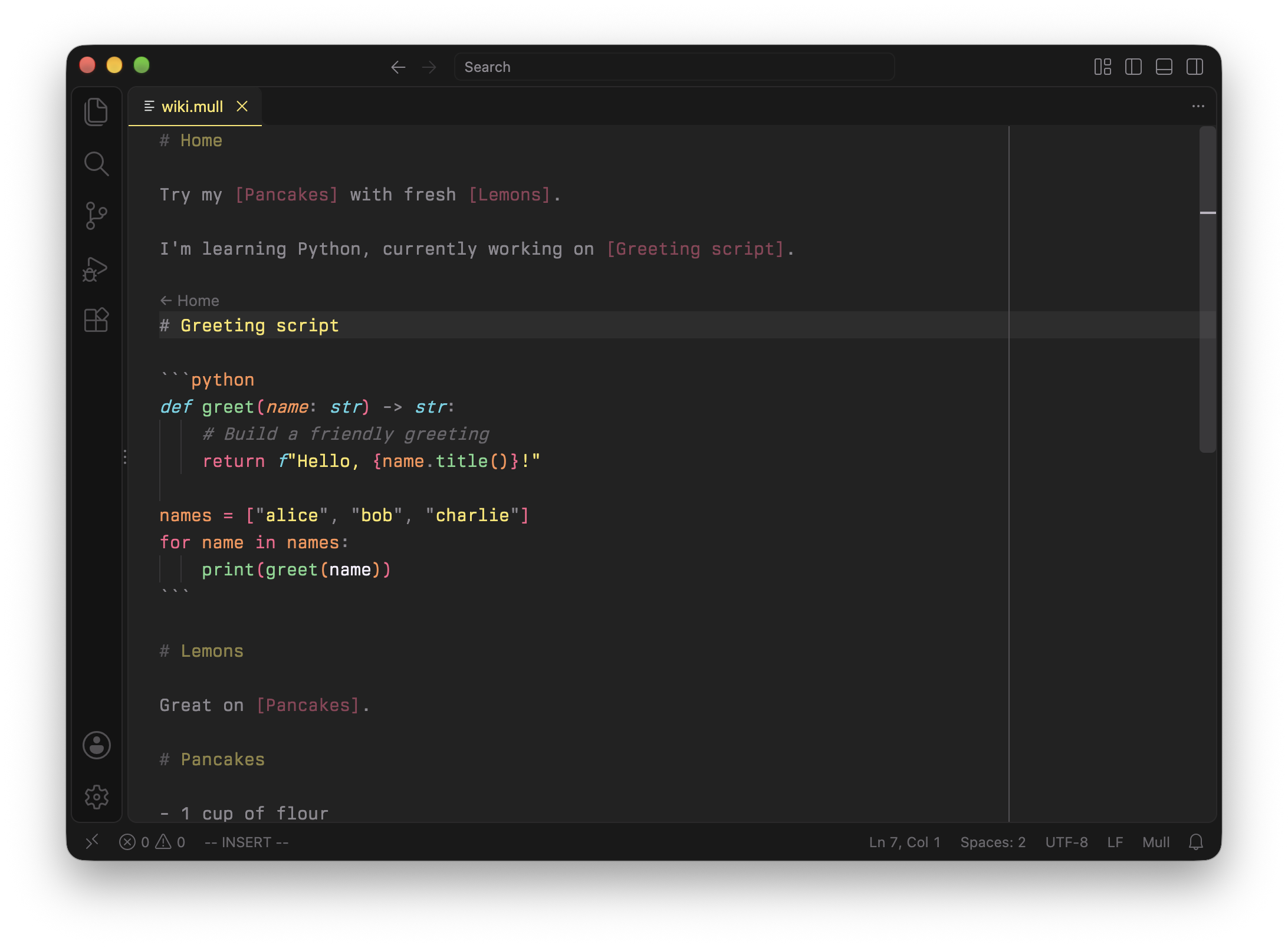Go forward with the right arrow
Screen dimensions: 1288x948
(x=429, y=67)
